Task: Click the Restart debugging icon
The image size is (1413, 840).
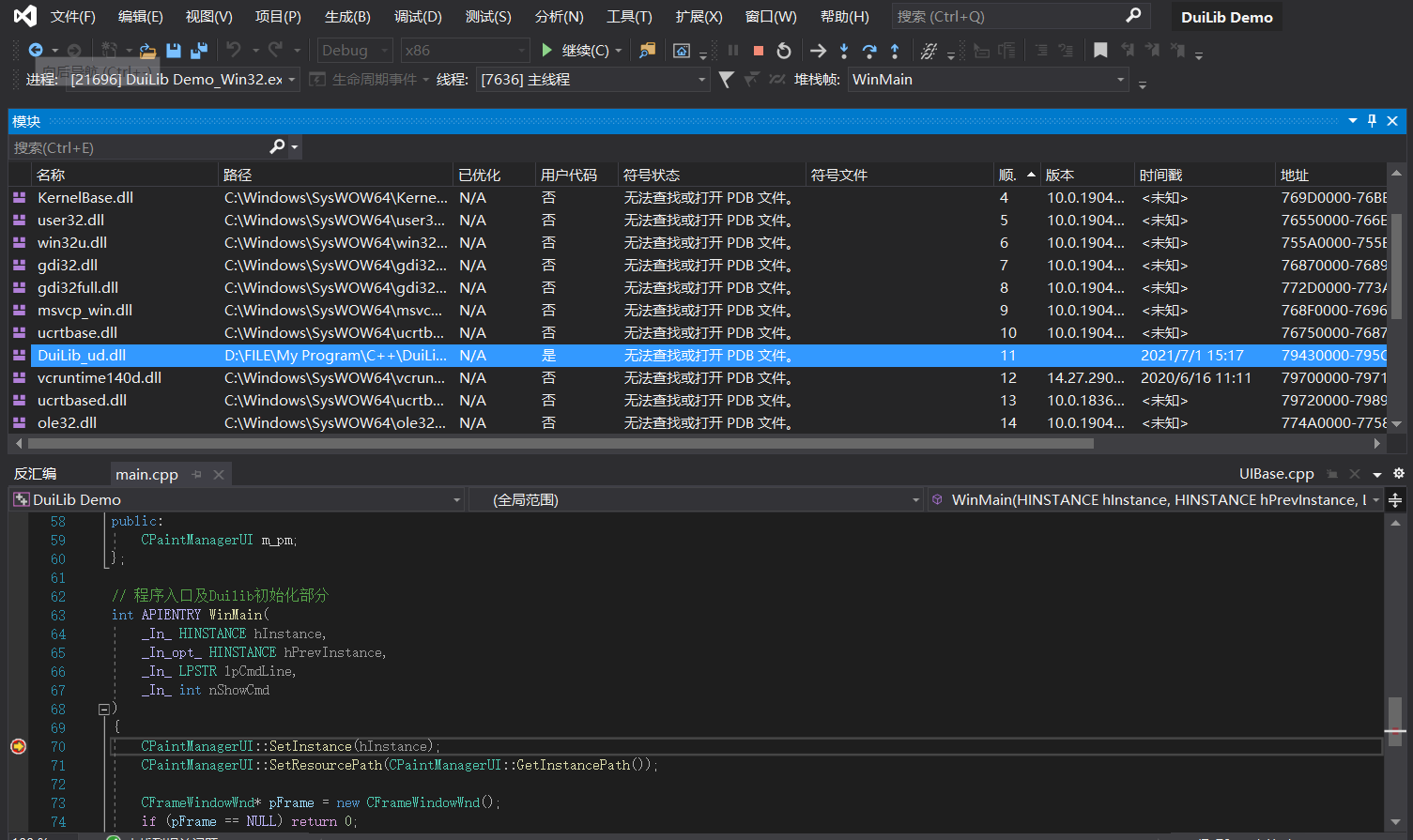Action: [x=784, y=51]
